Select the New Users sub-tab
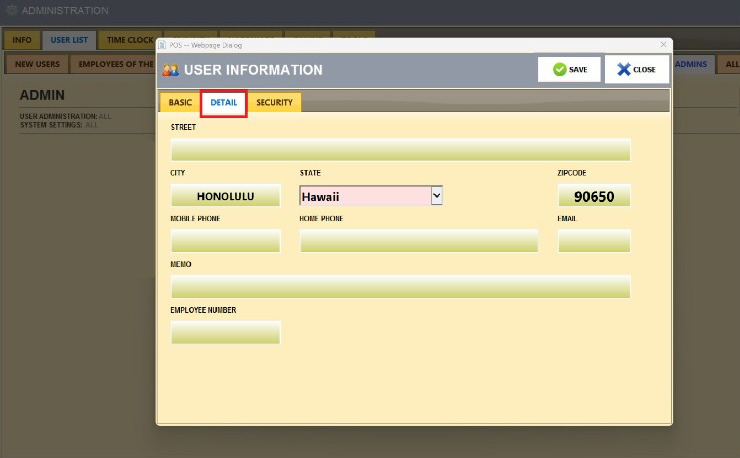This screenshot has width=740, height=458. 37,64
